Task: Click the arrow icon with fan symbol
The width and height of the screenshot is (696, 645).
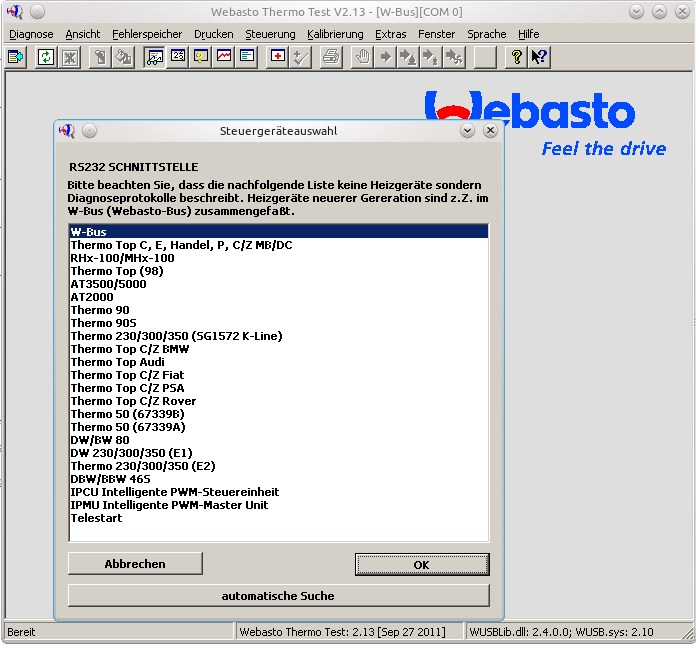Action: 454,57
